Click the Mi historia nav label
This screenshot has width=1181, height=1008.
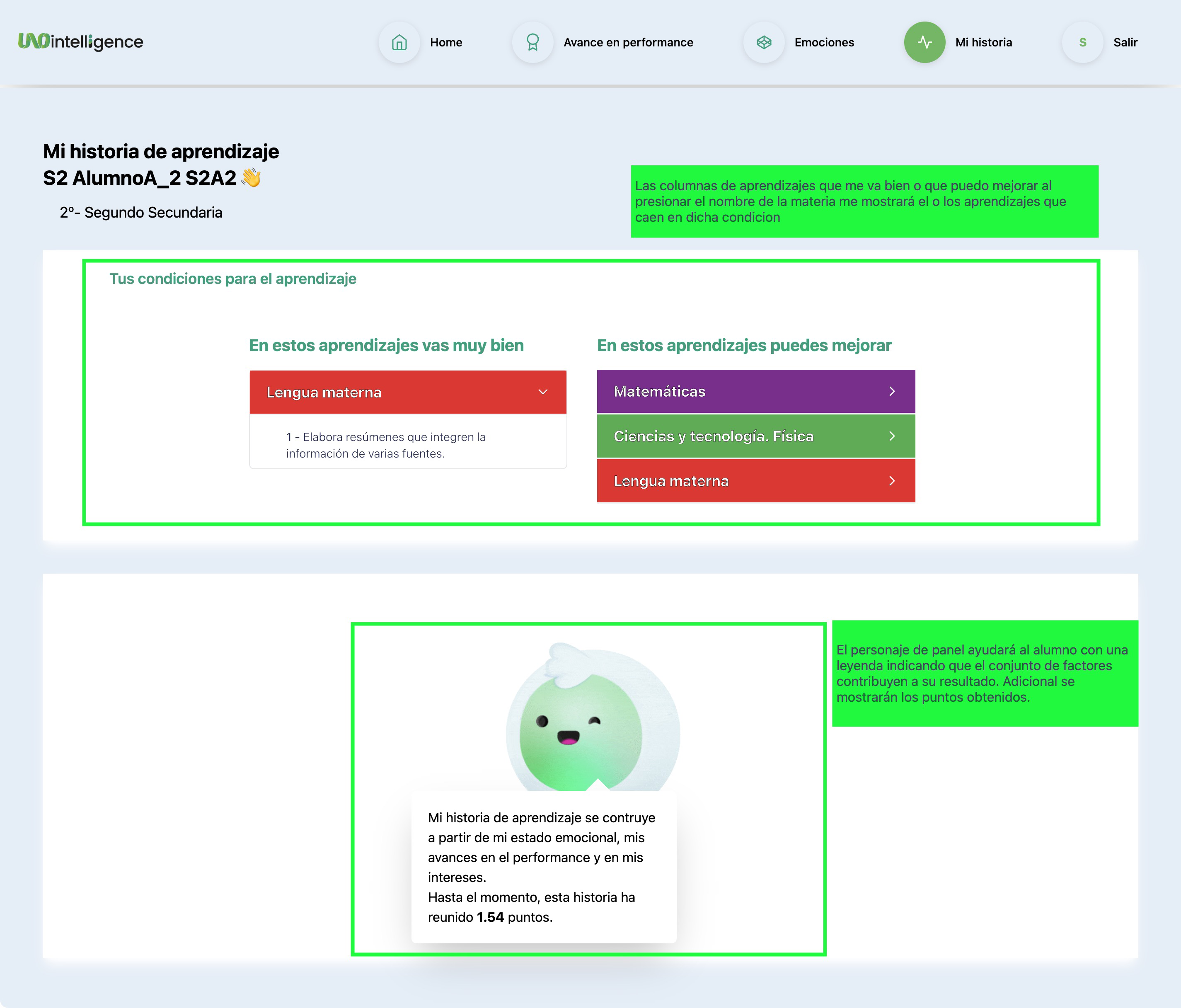[x=983, y=42]
